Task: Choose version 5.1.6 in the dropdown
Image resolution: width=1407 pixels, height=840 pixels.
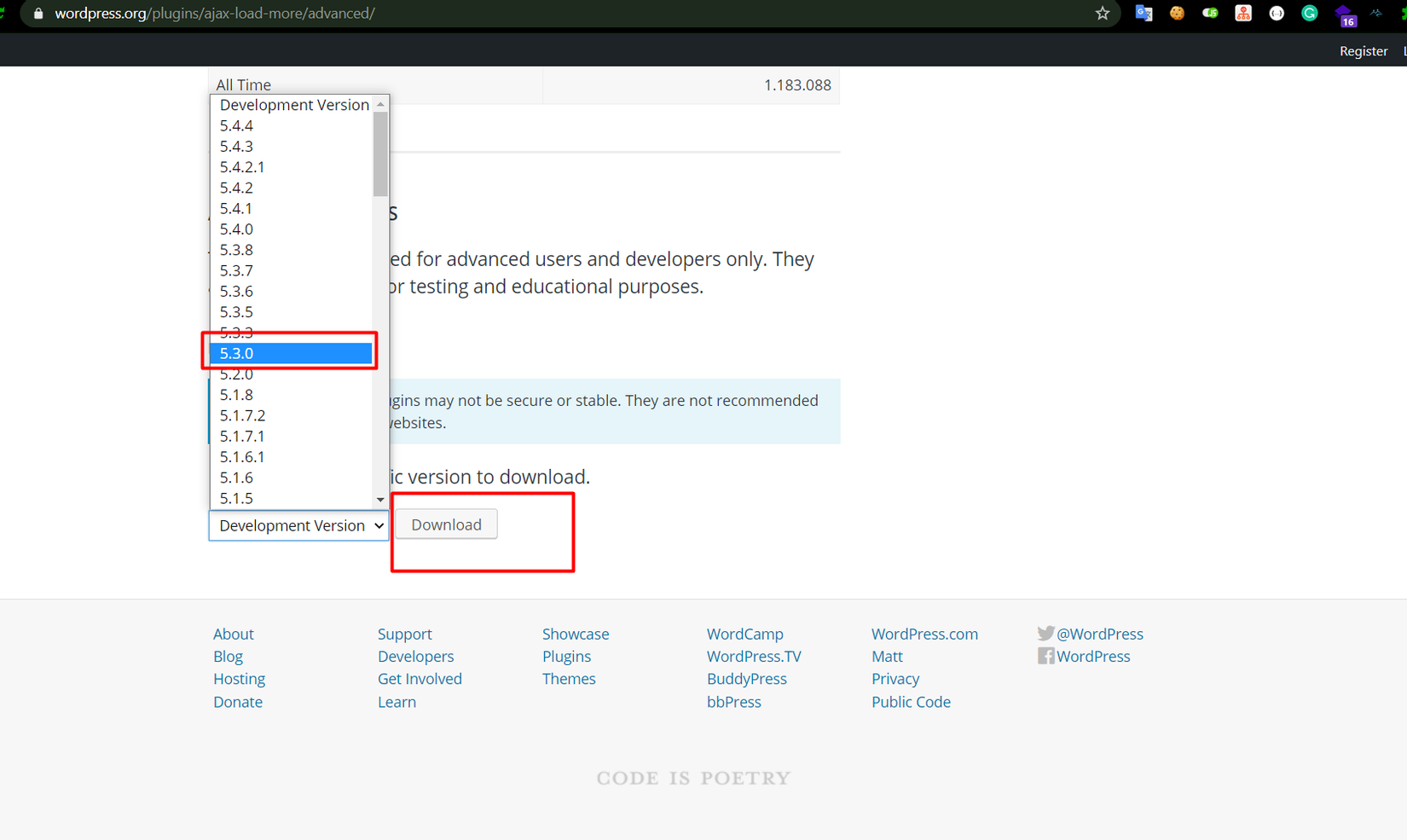Action: (292, 478)
